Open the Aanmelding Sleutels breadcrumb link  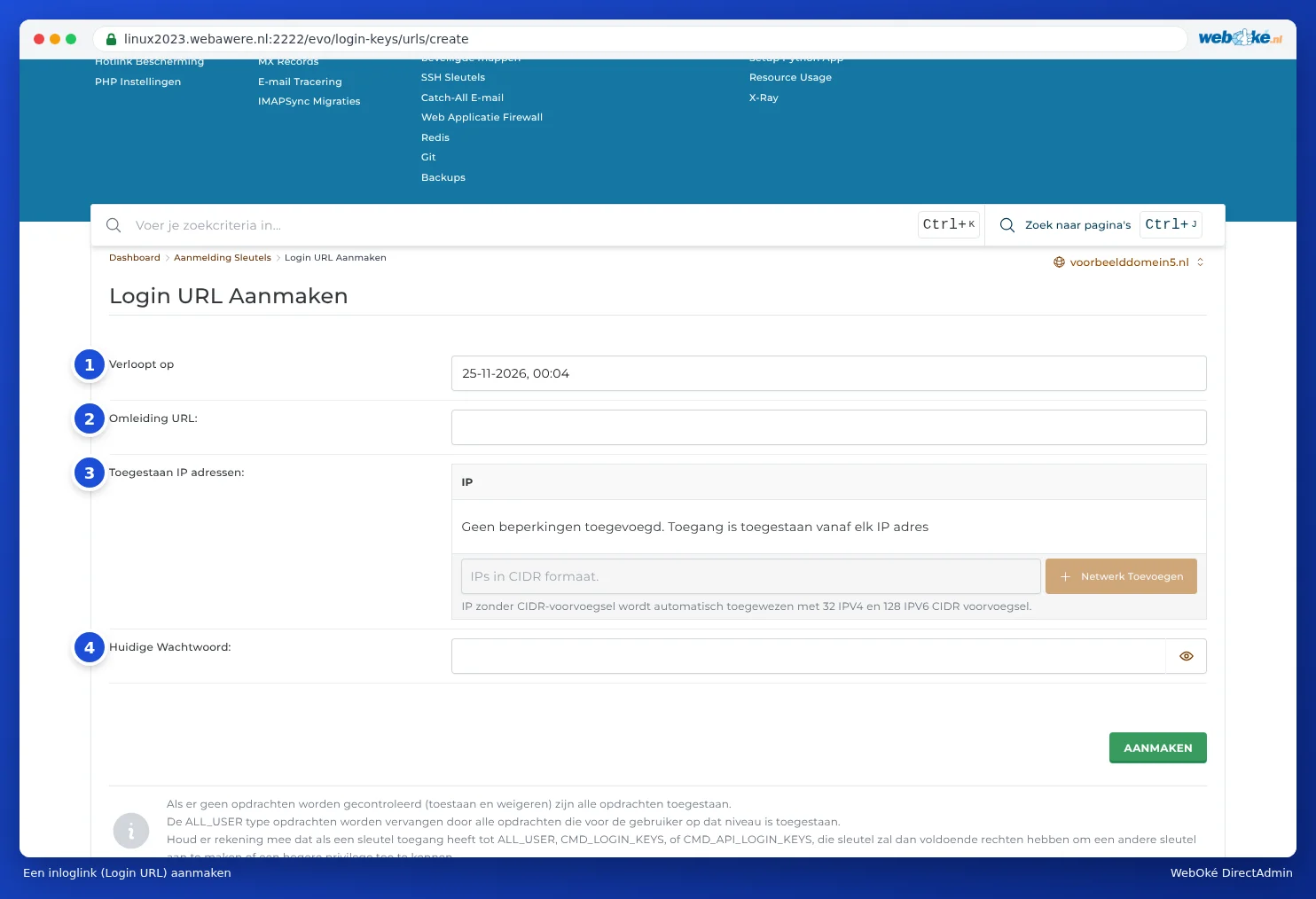coord(223,258)
